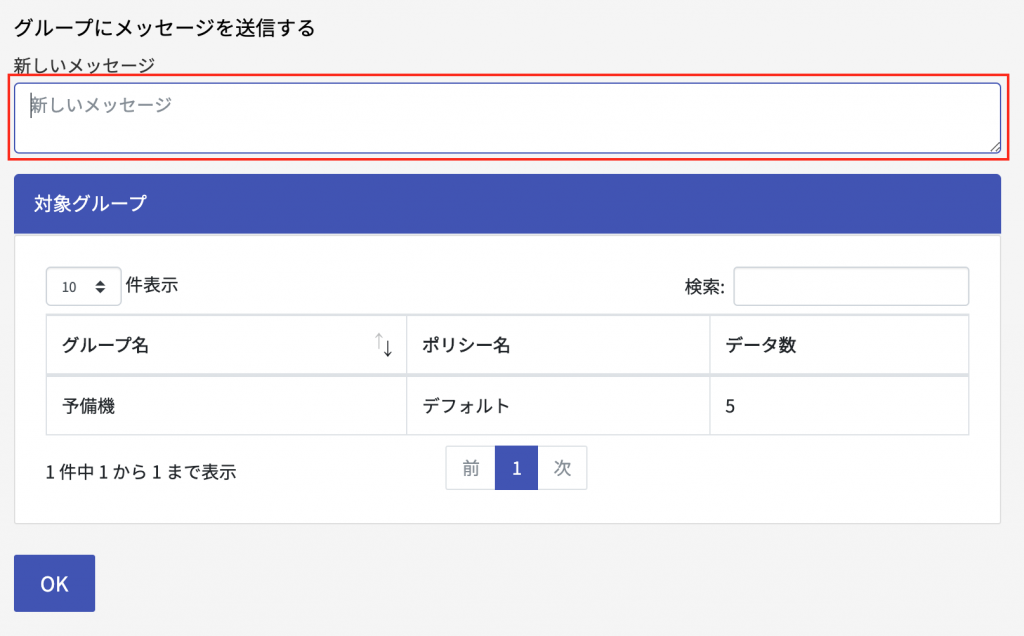
Task: Click the 新しいメッセージ field label
Action: click(85, 66)
